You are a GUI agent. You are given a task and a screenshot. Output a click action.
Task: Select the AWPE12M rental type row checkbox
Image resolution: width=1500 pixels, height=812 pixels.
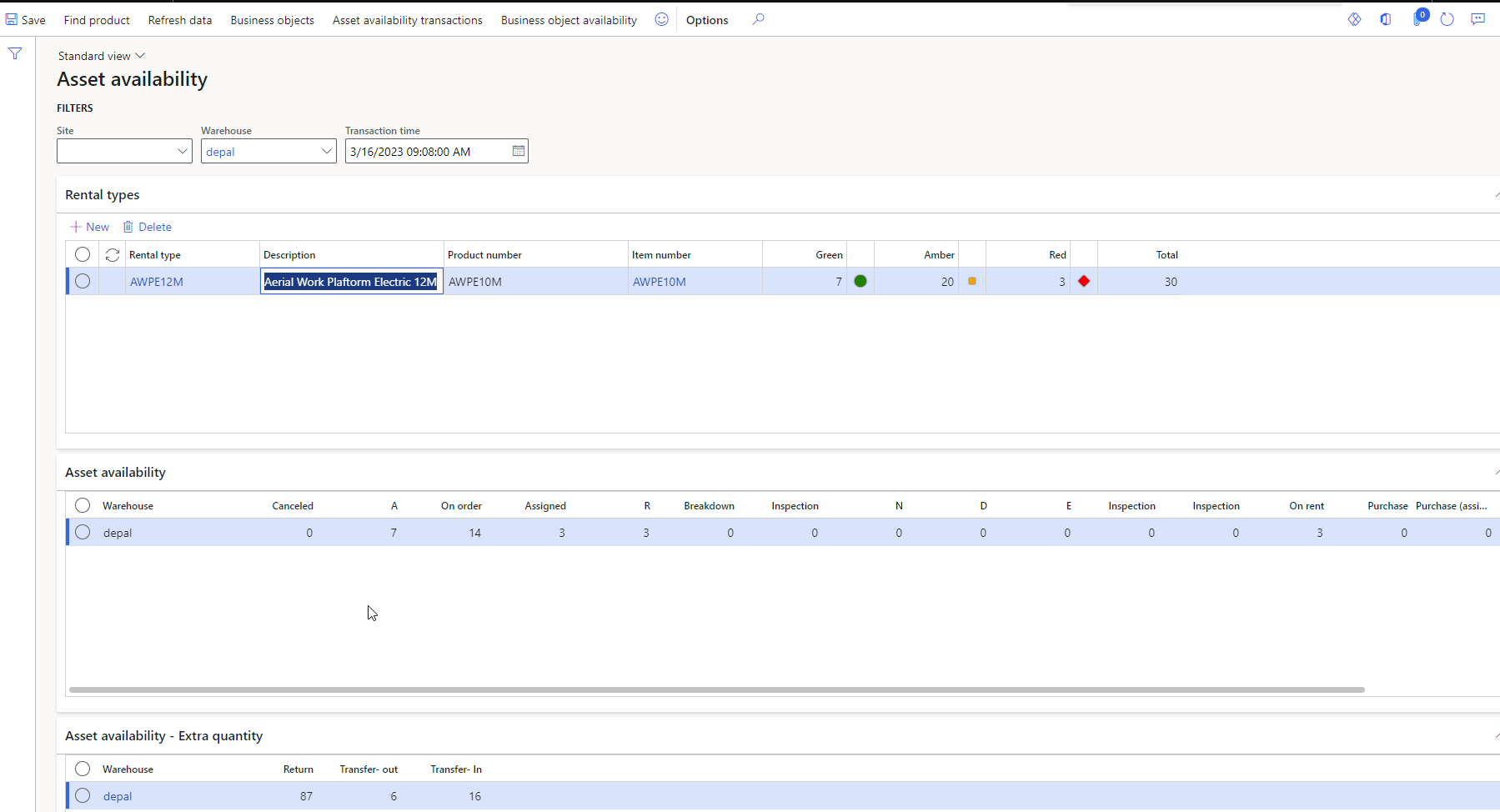pos(82,281)
